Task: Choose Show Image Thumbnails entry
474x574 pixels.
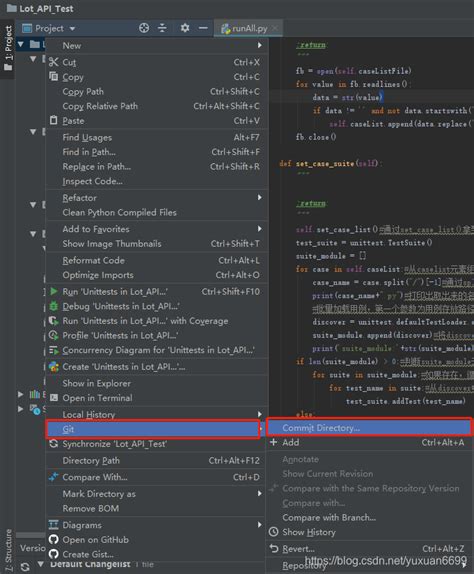Action: (157, 244)
